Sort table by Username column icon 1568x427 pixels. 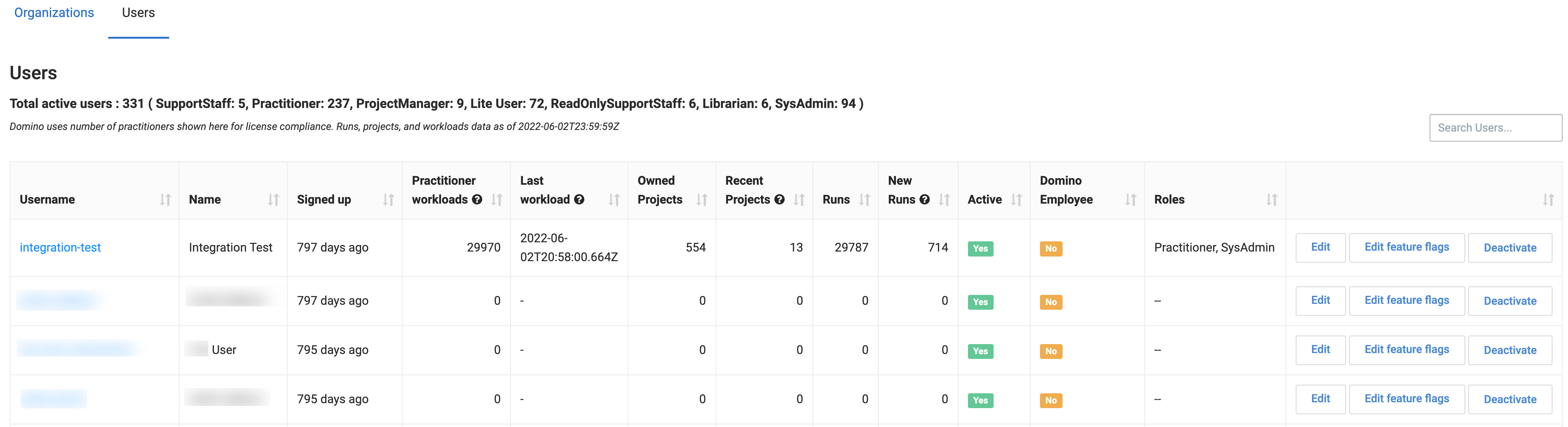click(x=165, y=200)
